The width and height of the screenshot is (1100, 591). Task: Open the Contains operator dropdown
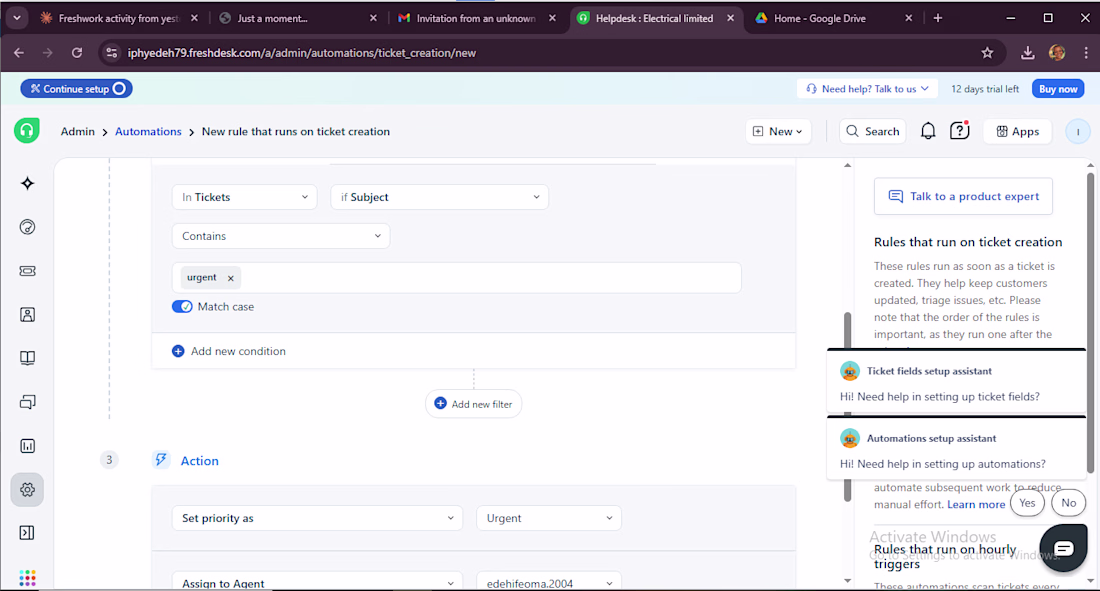click(x=281, y=236)
